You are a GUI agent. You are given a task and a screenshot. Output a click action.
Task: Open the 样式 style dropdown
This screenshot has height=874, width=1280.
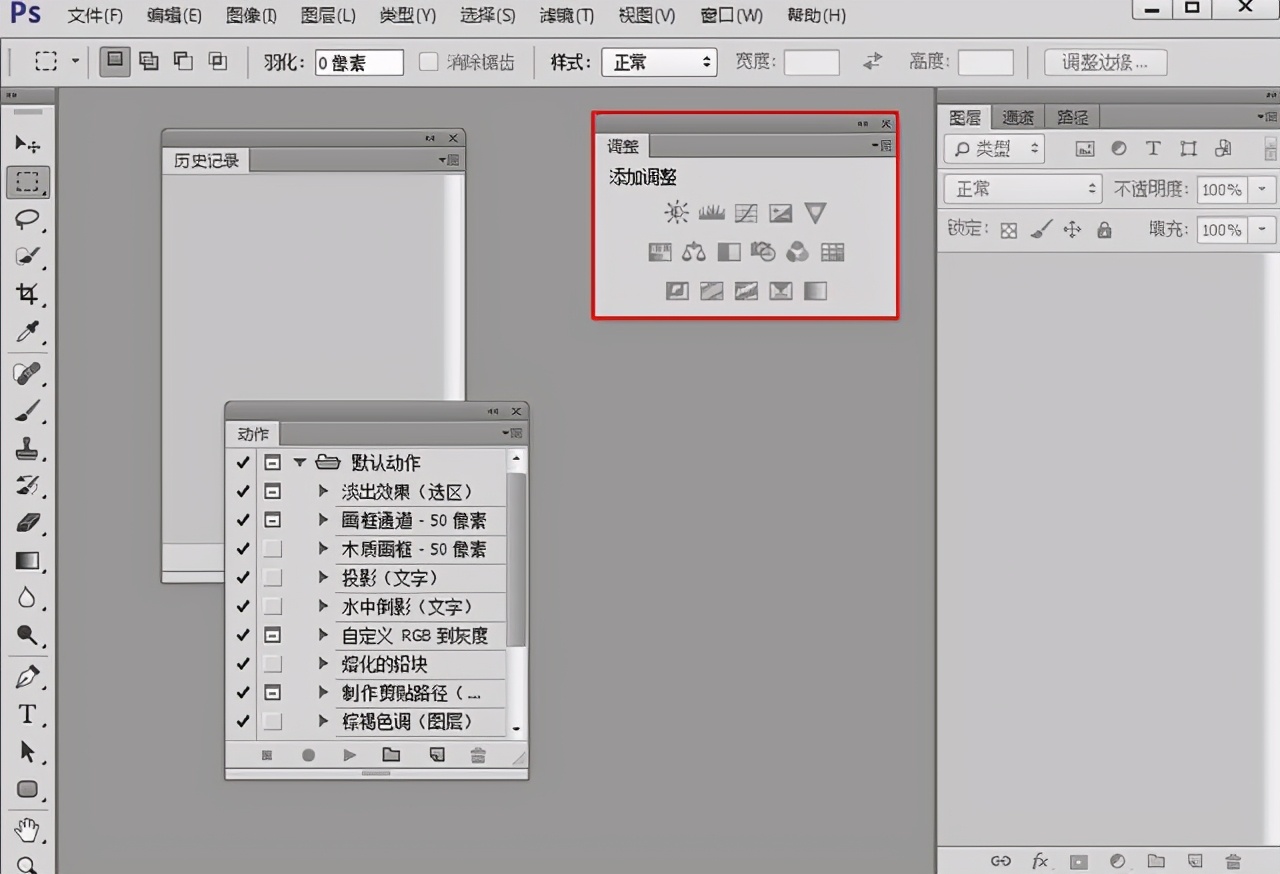[659, 62]
